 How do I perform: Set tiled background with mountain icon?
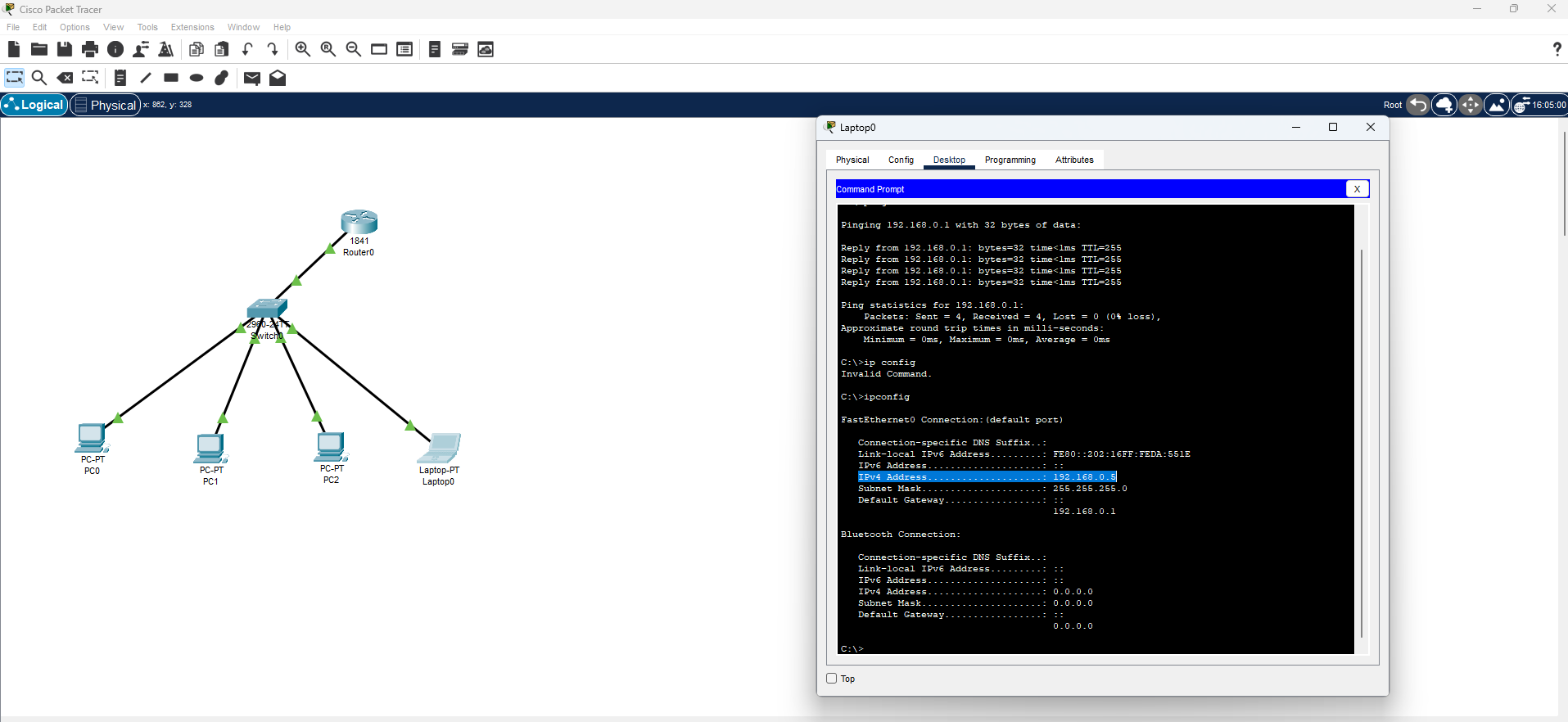(x=1497, y=105)
